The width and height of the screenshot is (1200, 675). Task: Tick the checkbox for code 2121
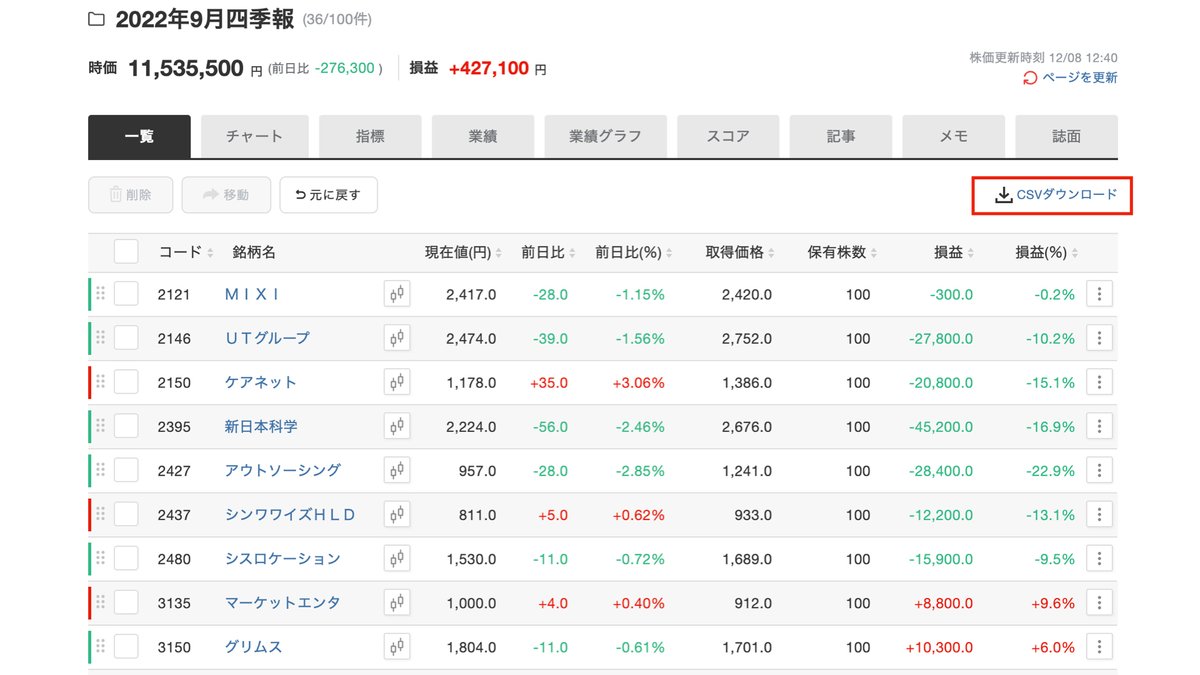(x=126, y=294)
